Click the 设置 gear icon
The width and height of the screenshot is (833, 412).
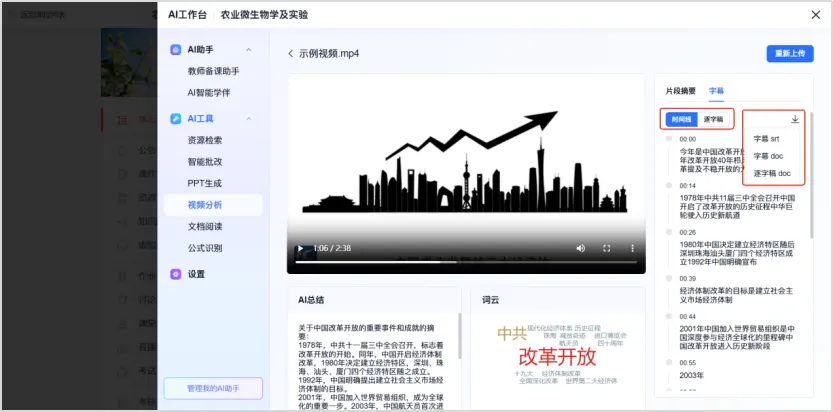175,274
